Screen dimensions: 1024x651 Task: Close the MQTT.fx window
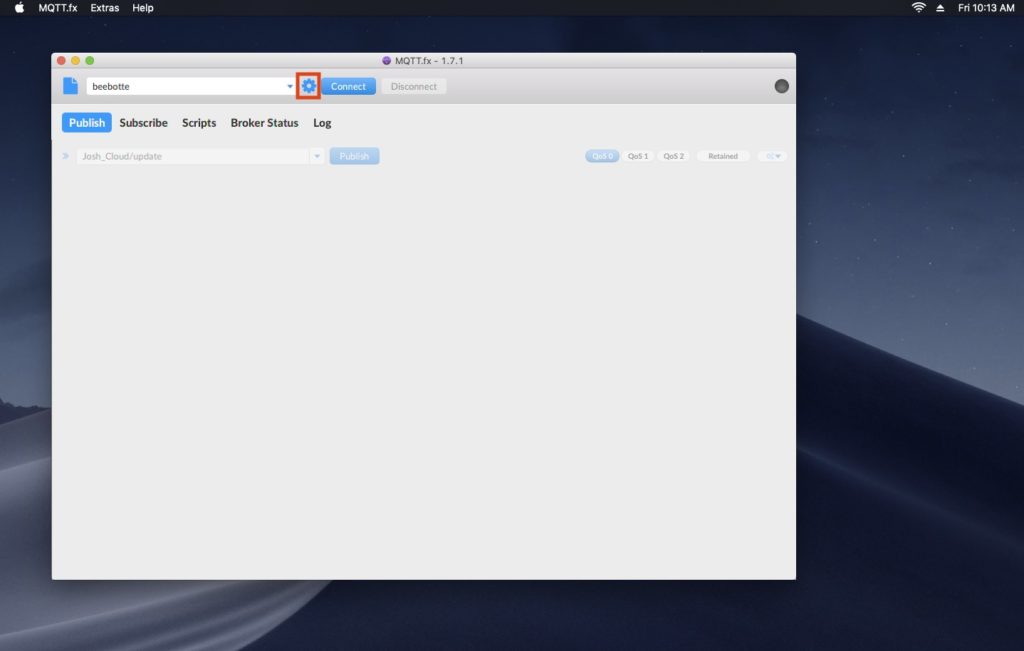point(61,60)
